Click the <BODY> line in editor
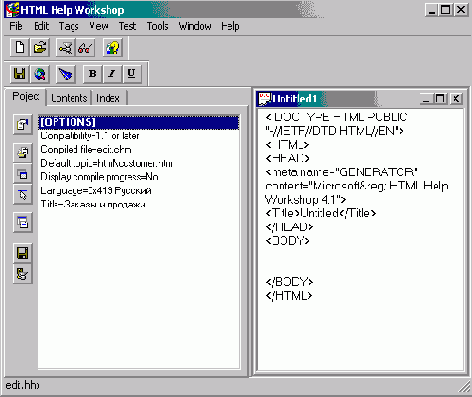Screen dimensions: 472x397 point(287,240)
